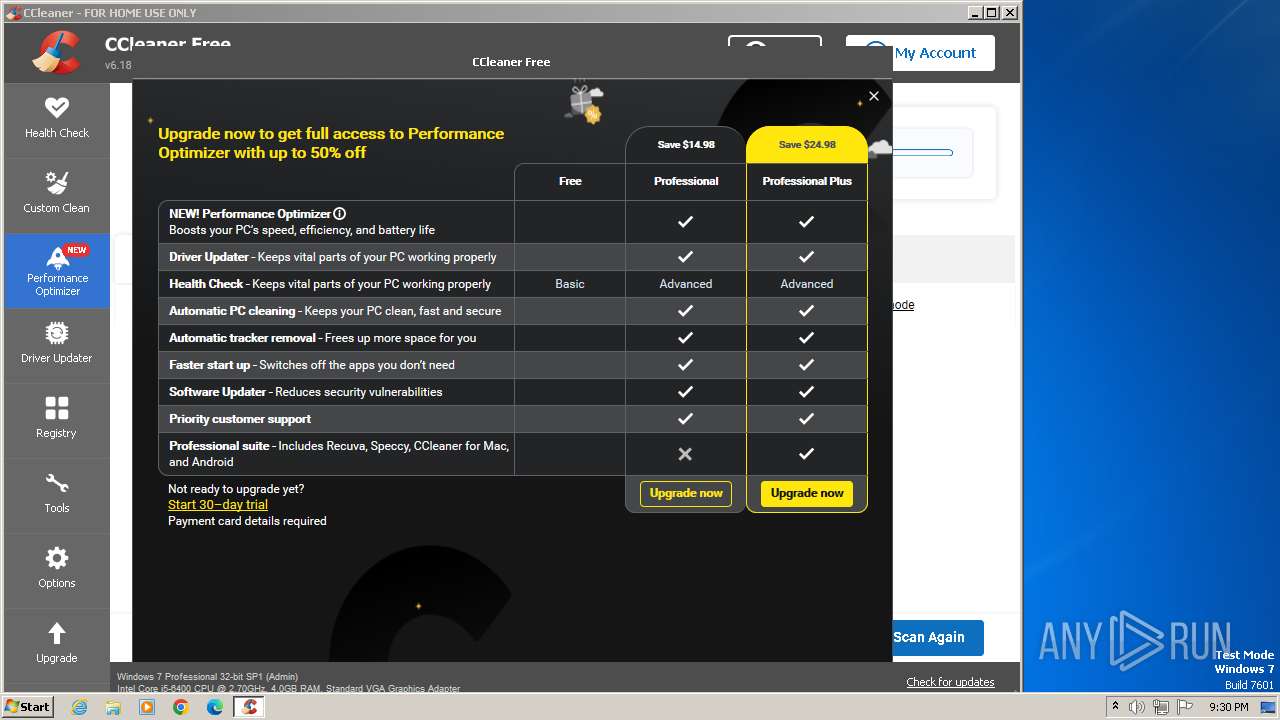The image size is (1280, 720).
Task: Click the Basic cell under Free
Action: 570,284
